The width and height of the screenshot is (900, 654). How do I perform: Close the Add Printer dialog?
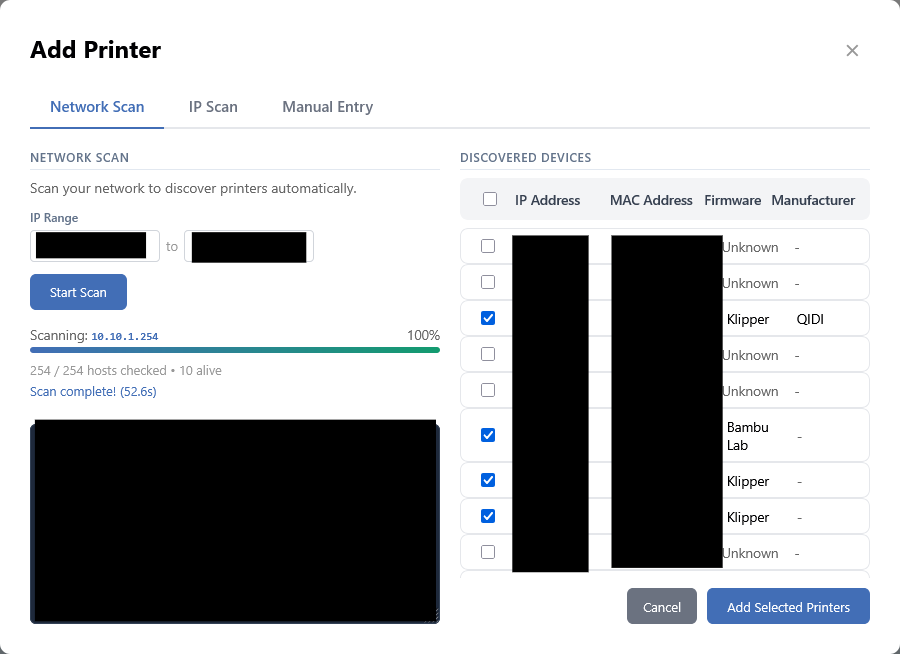852,51
